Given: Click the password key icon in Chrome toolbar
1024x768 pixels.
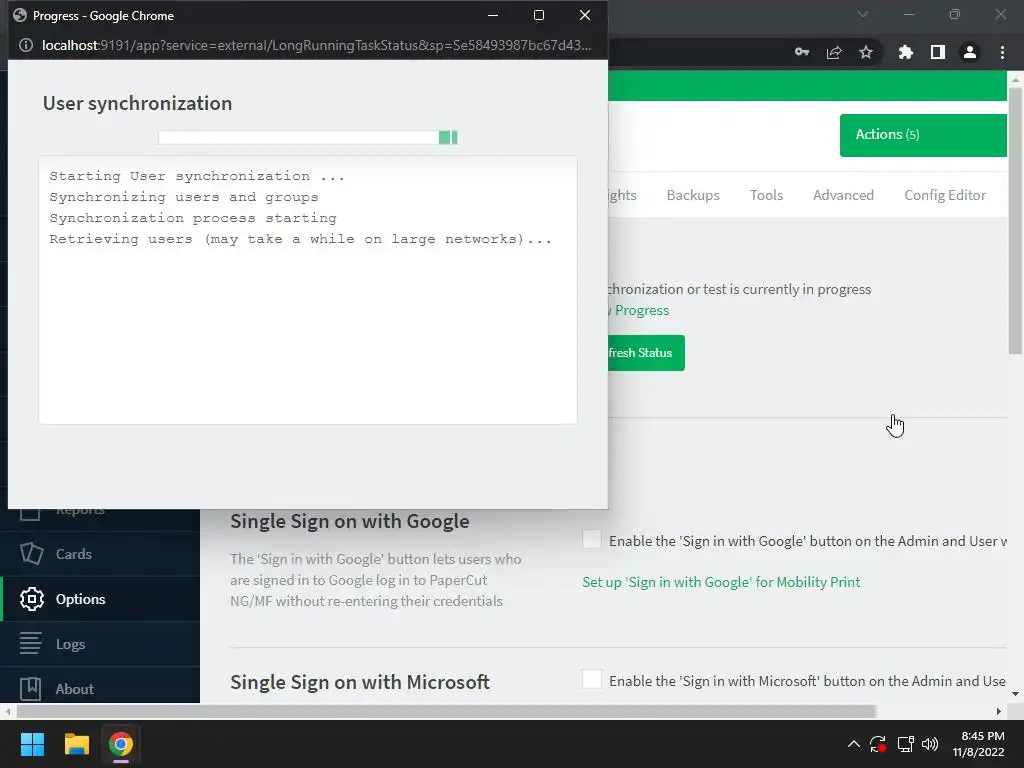Looking at the screenshot, I should (x=802, y=52).
